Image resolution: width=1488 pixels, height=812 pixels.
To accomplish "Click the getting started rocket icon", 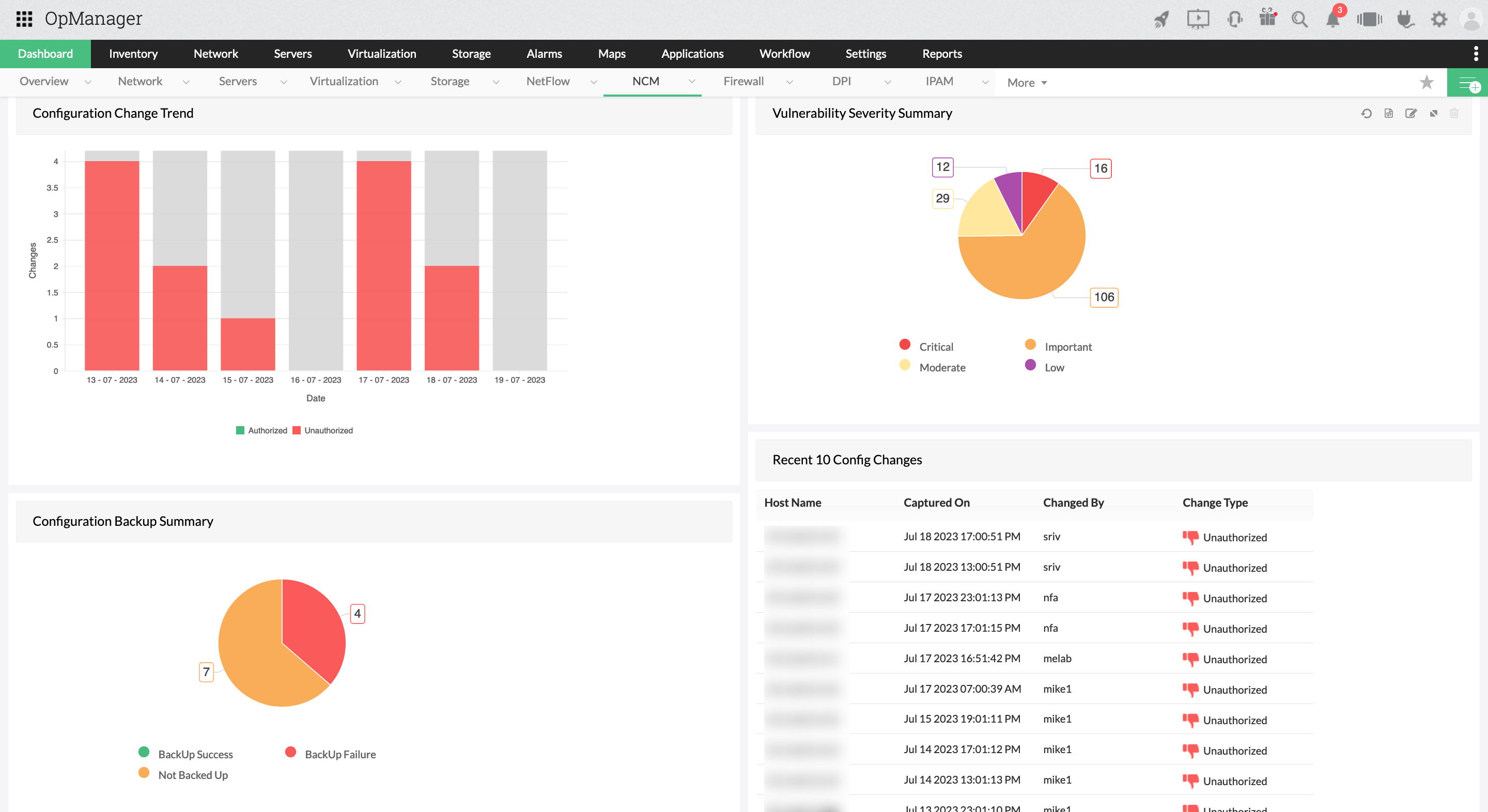I will click(x=1161, y=19).
